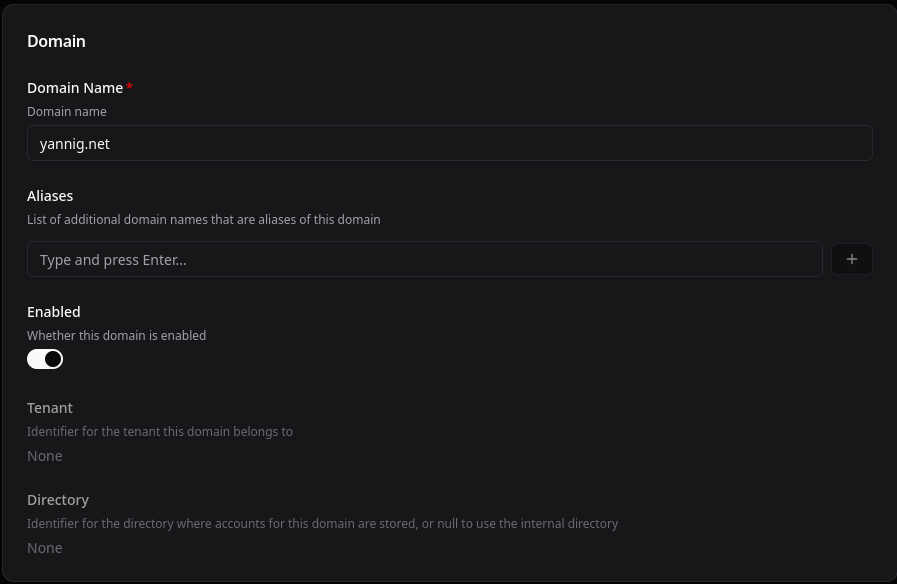The image size is (897, 584).
Task: Click the small 'Domain name' helper text
Action: 67,112
